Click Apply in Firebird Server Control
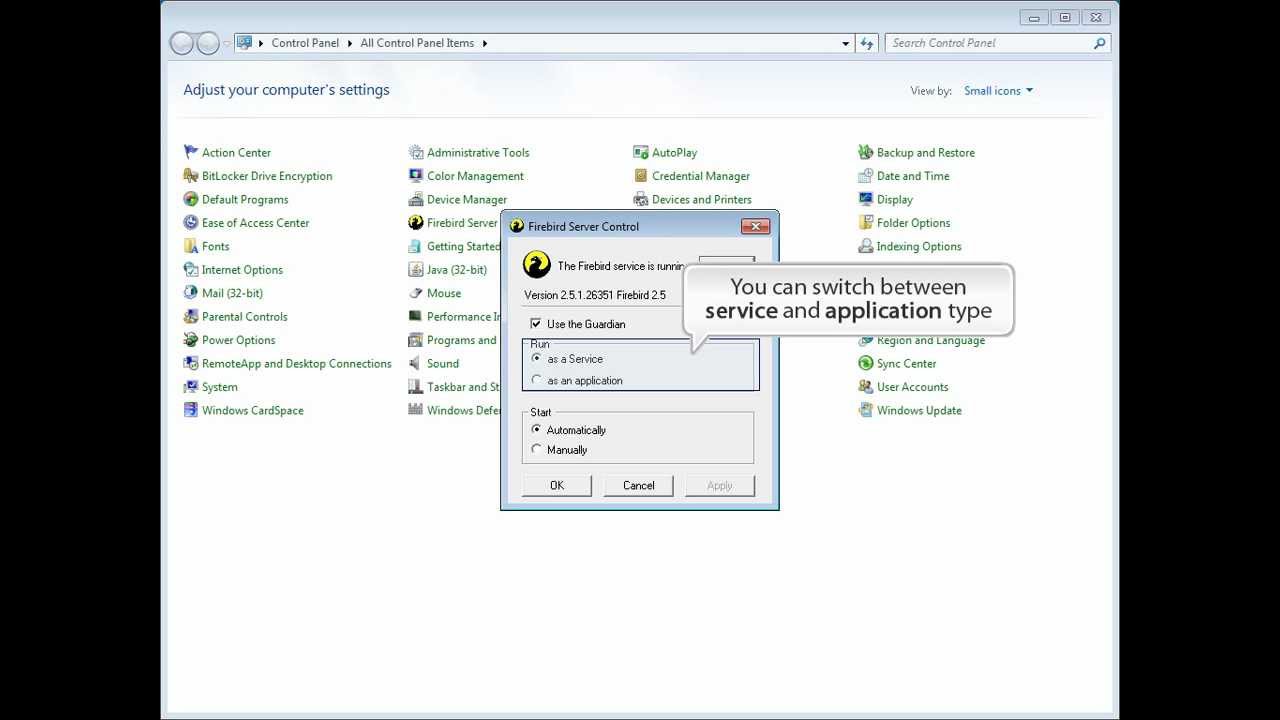This screenshot has width=1280, height=720. coord(720,486)
